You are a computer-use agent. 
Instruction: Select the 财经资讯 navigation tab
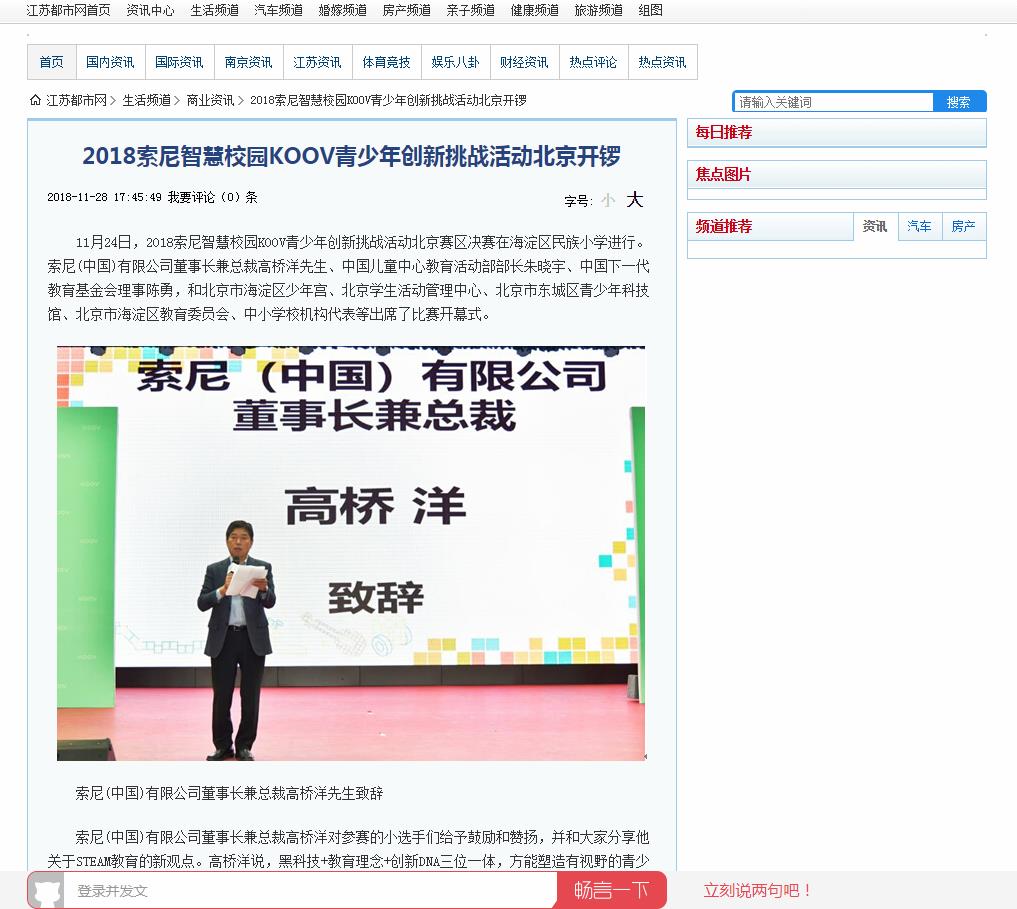point(525,62)
